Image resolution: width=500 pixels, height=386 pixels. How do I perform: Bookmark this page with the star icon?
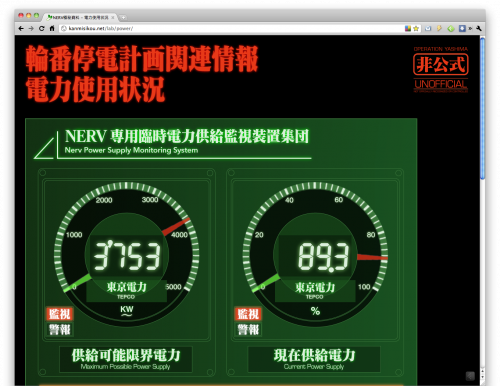416,29
